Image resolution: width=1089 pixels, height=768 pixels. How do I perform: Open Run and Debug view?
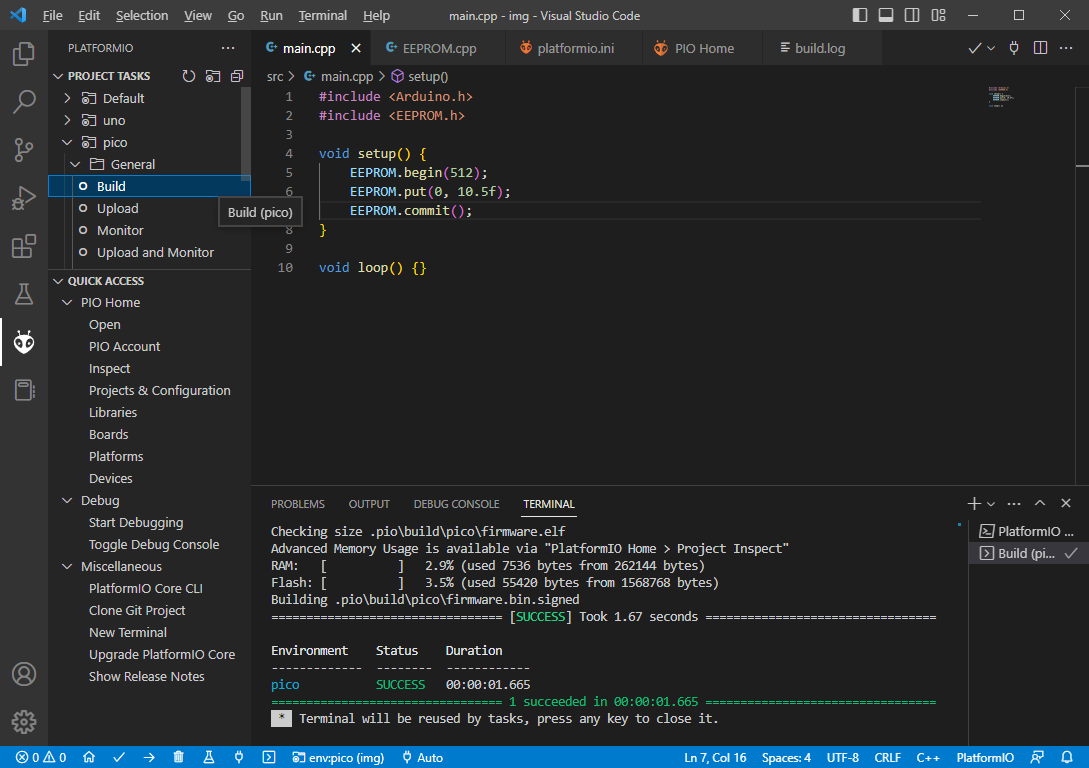point(24,198)
